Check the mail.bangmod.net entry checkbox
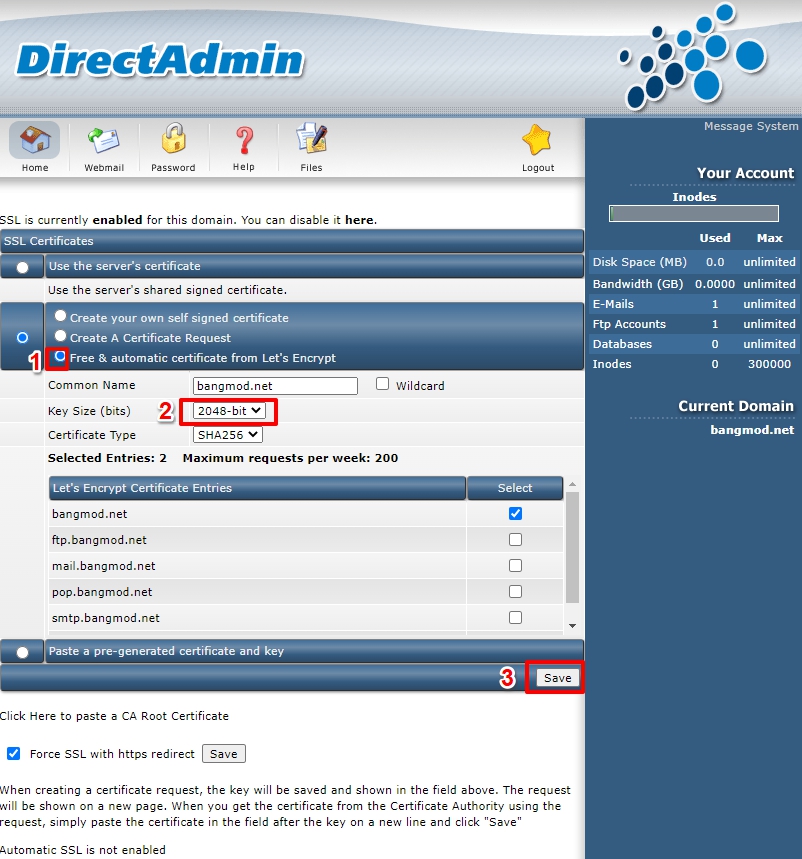The image size is (802, 859). tap(515, 565)
